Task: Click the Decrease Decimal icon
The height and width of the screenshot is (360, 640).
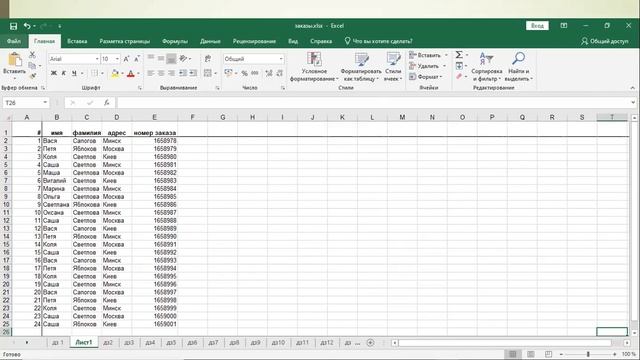Action: [280, 73]
